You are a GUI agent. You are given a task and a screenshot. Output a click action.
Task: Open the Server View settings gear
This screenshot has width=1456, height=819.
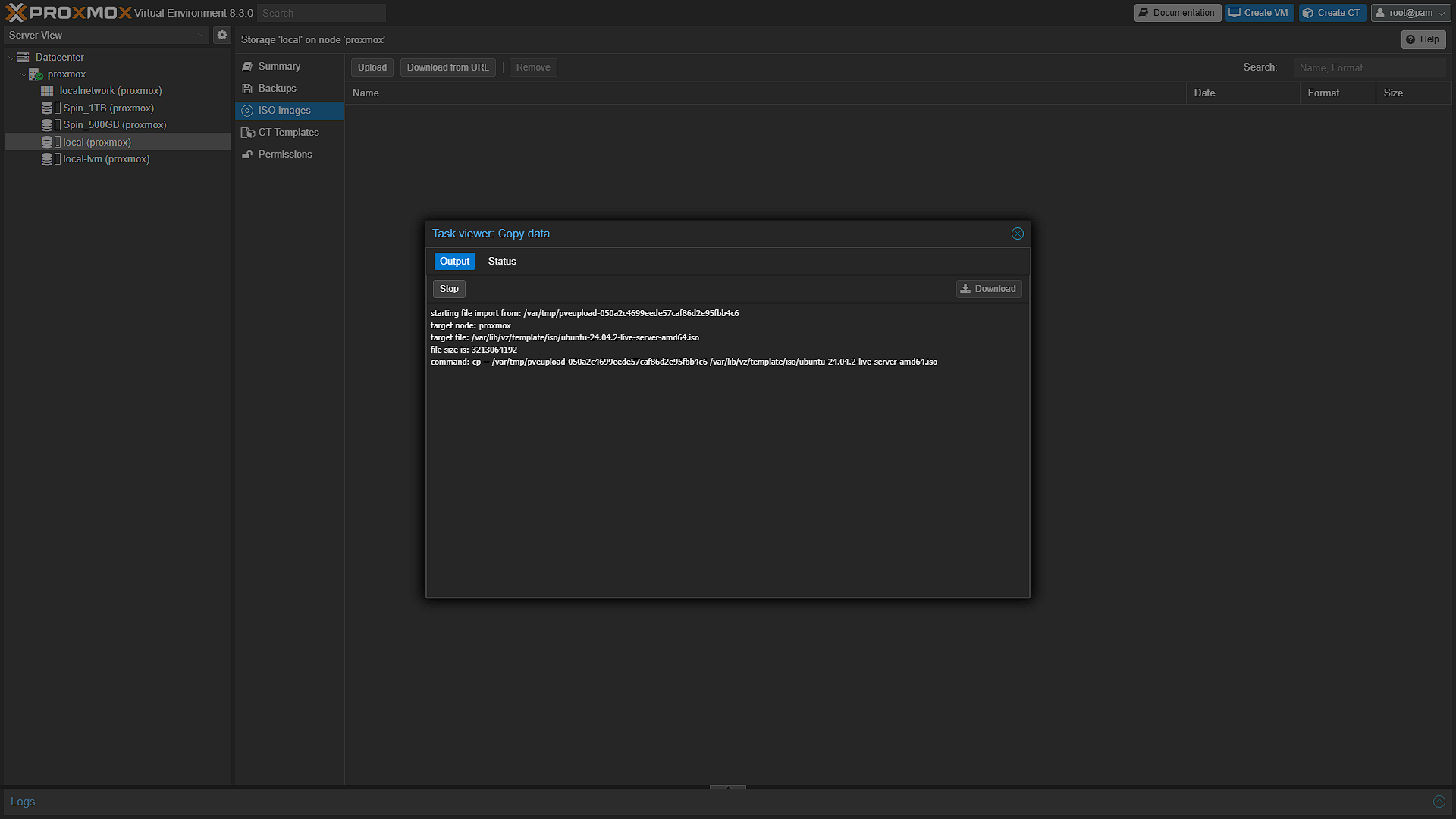click(222, 35)
